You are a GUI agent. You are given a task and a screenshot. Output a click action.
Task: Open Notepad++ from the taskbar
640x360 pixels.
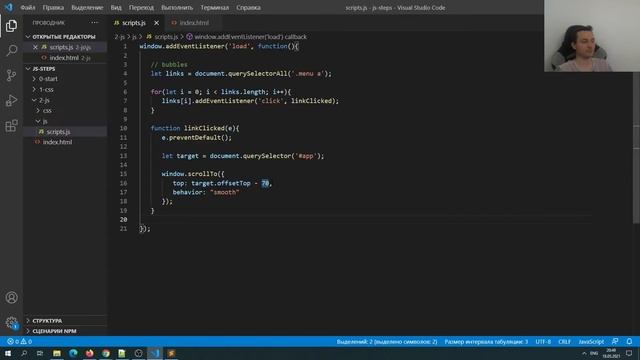tap(122, 353)
